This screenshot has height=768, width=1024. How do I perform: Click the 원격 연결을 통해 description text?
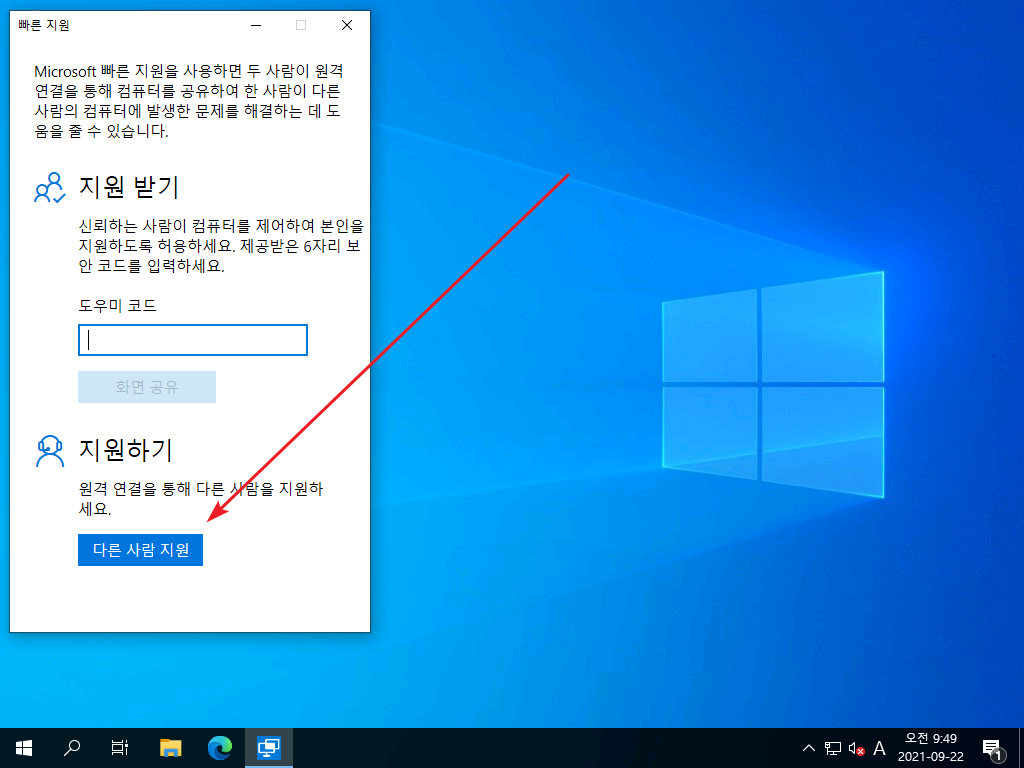(200, 498)
